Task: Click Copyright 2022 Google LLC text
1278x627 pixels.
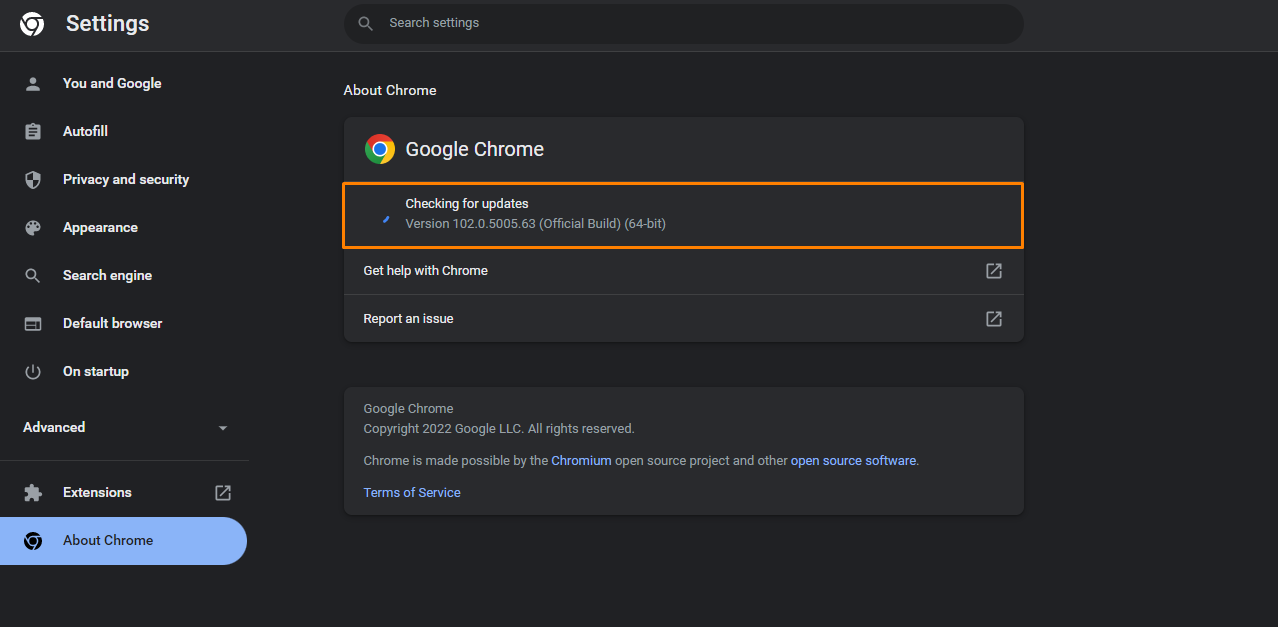Action: [x=499, y=429]
